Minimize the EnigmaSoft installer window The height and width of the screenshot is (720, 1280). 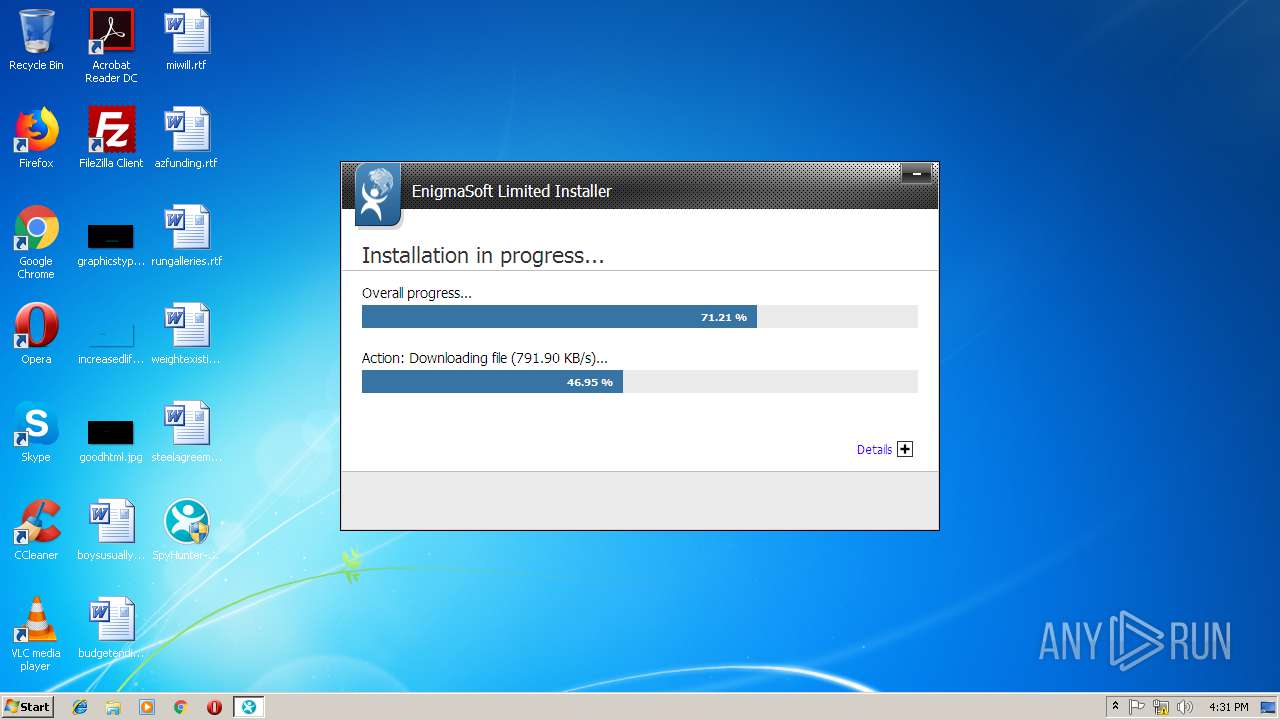pos(916,174)
